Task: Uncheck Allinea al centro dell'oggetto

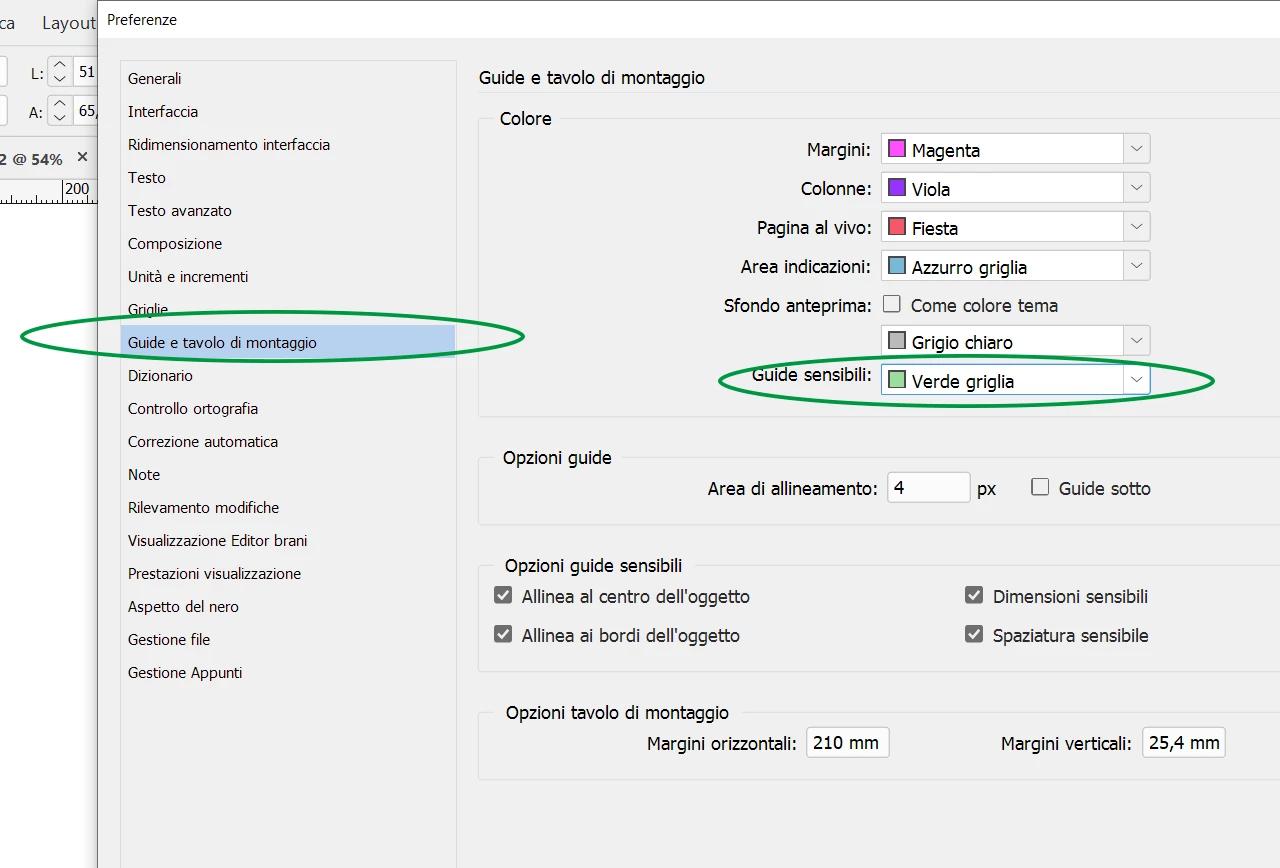Action: [503, 596]
